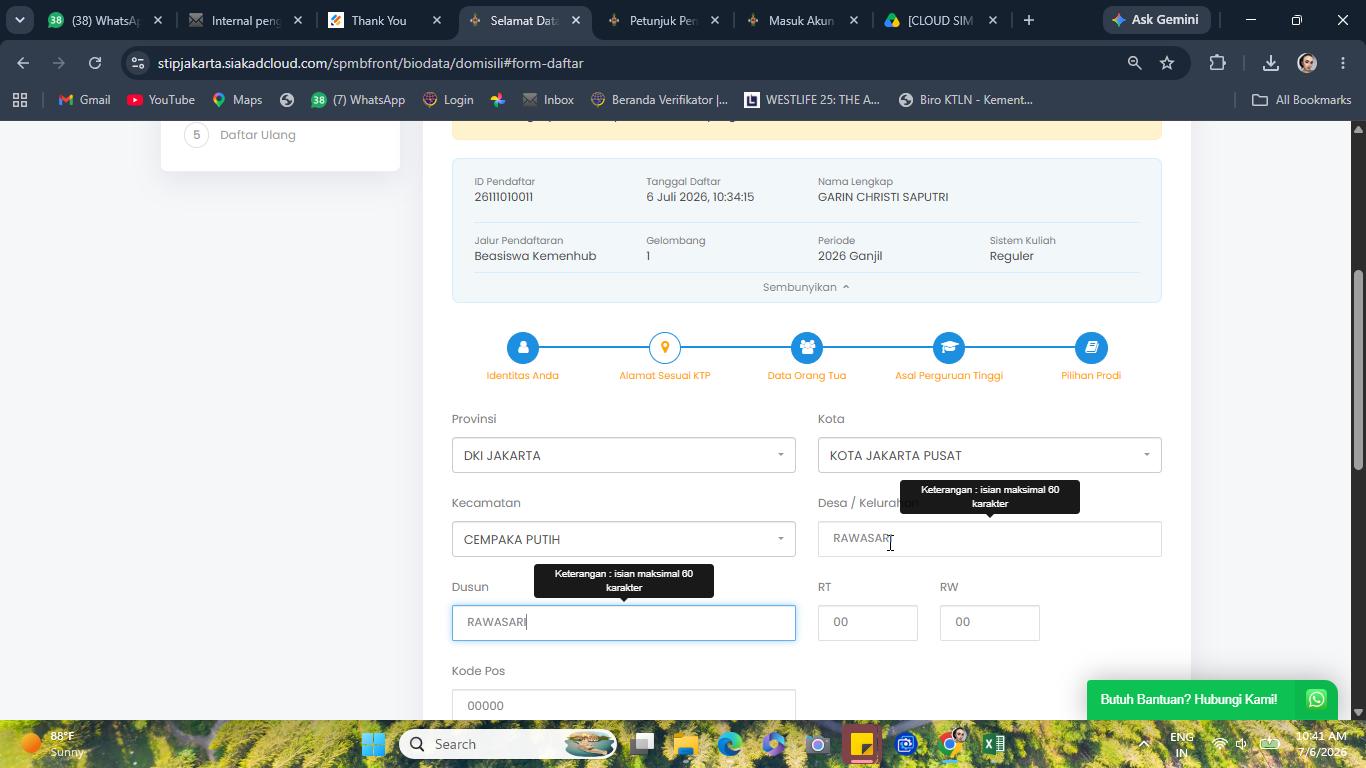The width and height of the screenshot is (1366, 768).
Task: Open Chrome extensions puzzle icon
Action: click(1217, 63)
